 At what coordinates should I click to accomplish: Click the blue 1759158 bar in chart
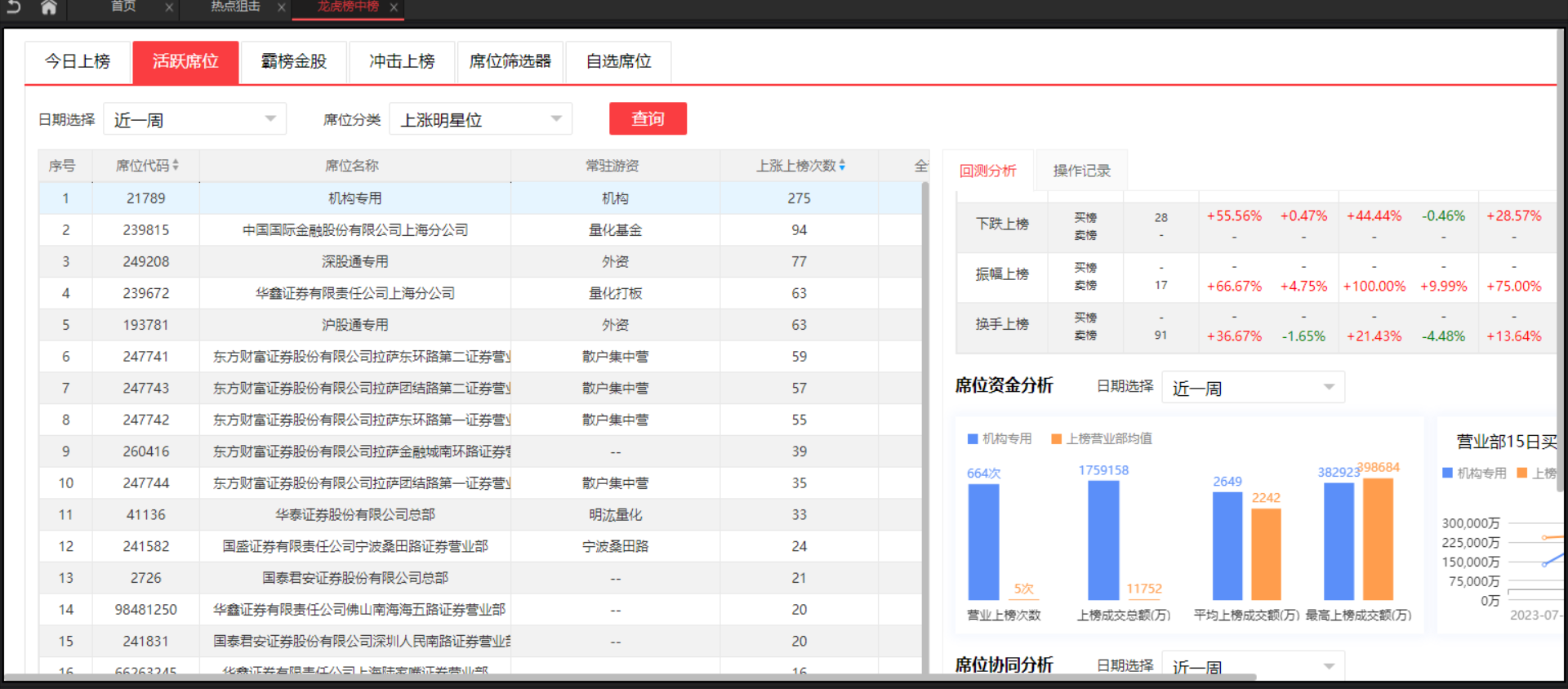coord(1103,540)
